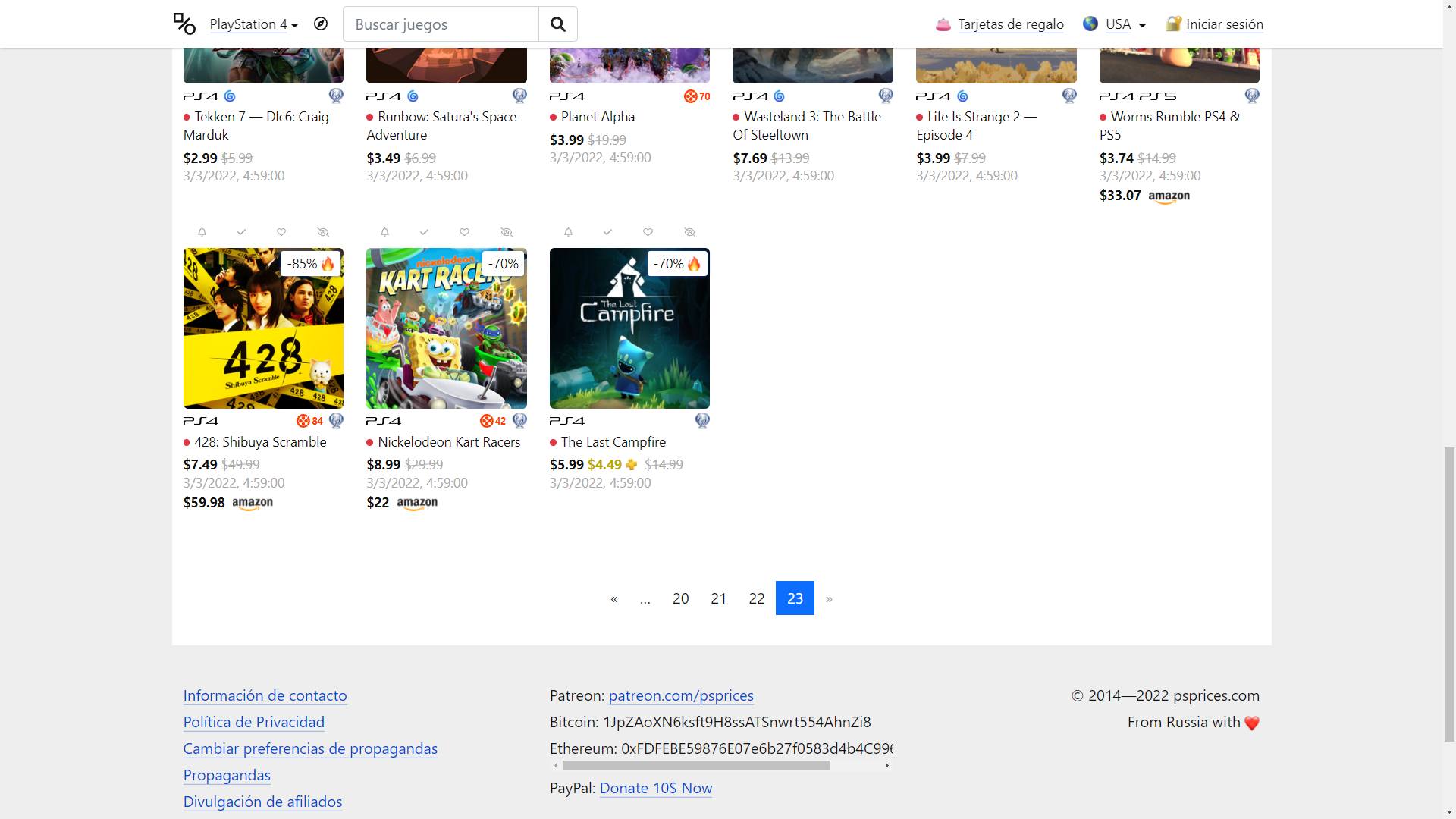Click the Buscar juegos search field
The width and height of the screenshot is (1456, 819).
click(x=441, y=24)
